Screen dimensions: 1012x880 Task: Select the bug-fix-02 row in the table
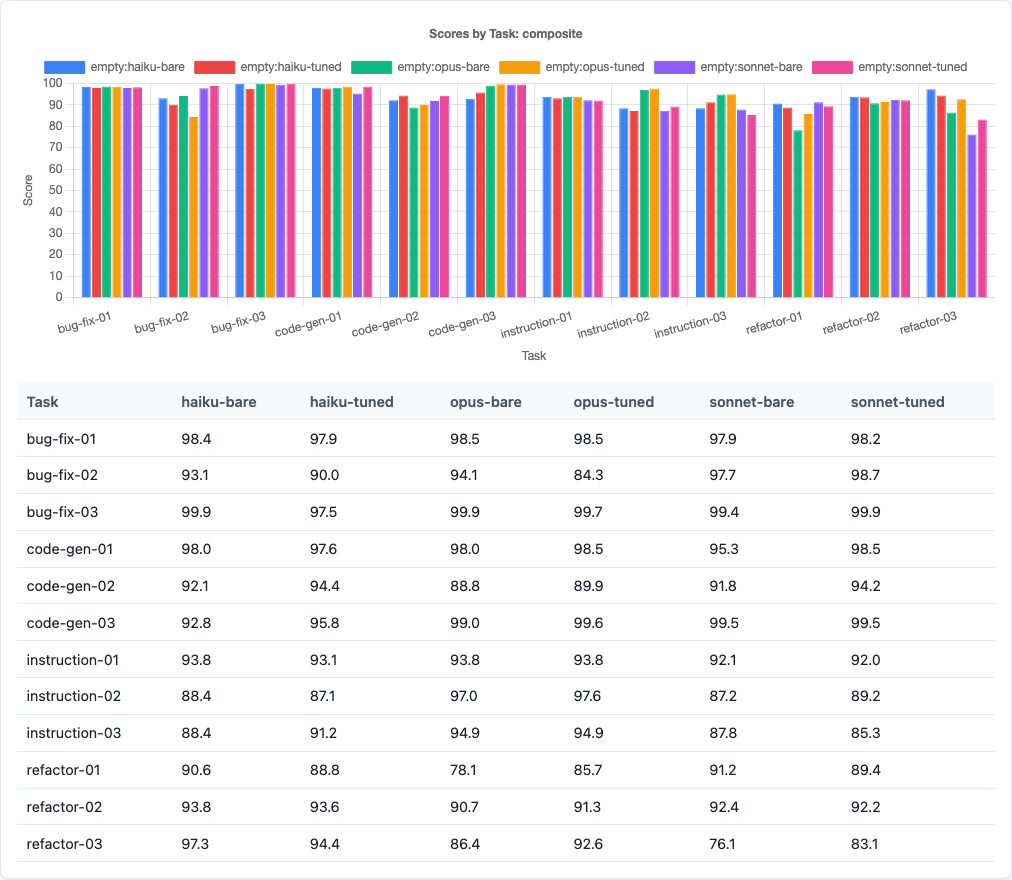coord(63,474)
